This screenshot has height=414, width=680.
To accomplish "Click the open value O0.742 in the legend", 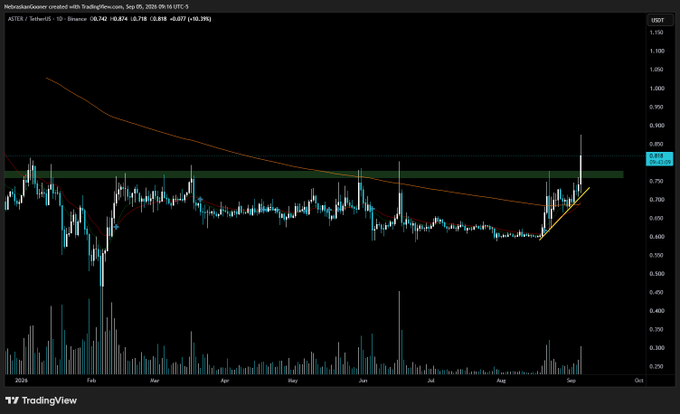I will tap(98, 19).
